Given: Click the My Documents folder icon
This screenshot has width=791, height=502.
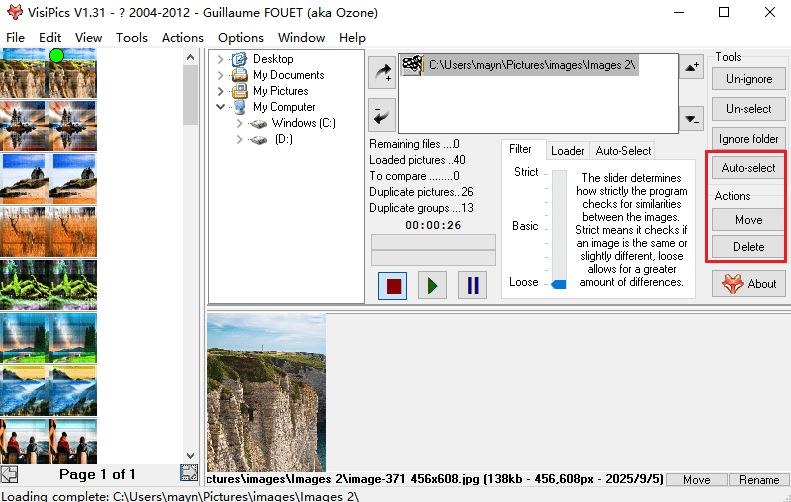Looking at the screenshot, I should [x=239, y=75].
